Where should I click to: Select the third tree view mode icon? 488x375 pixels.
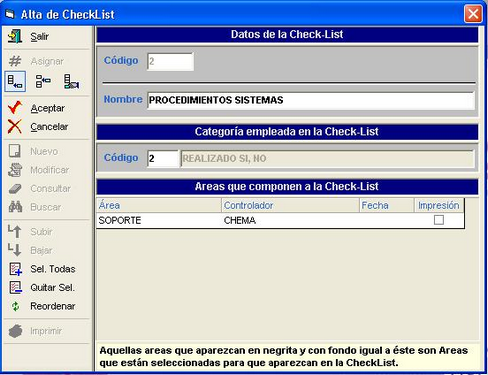[71, 81]
